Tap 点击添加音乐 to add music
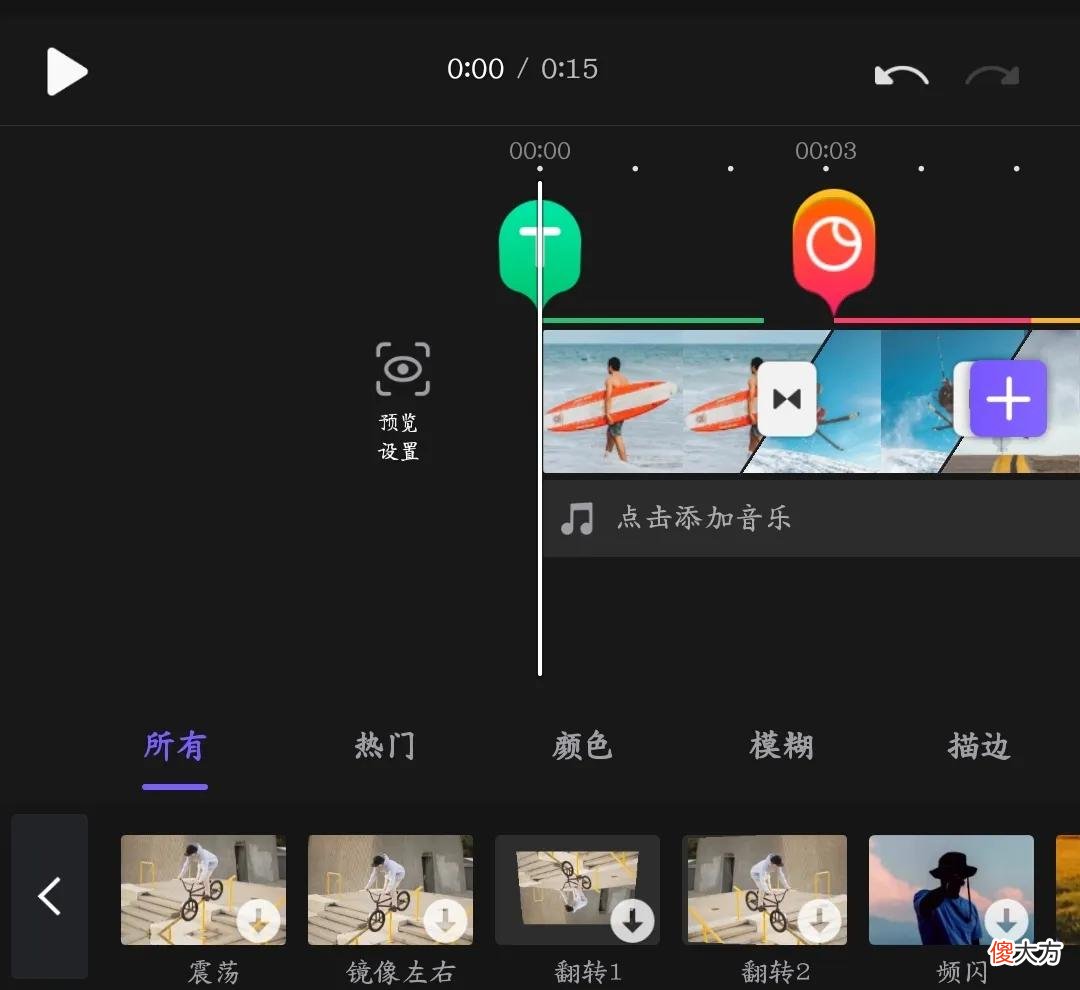 703,518
